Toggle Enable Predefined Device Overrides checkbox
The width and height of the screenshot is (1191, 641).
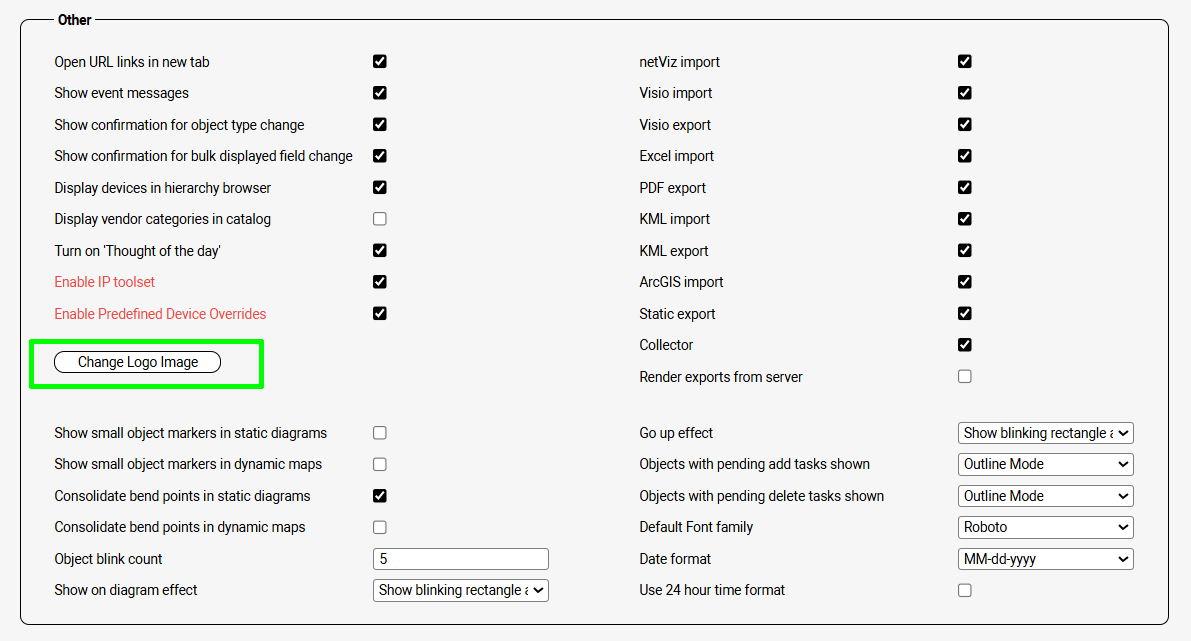(x=380, y=313)
